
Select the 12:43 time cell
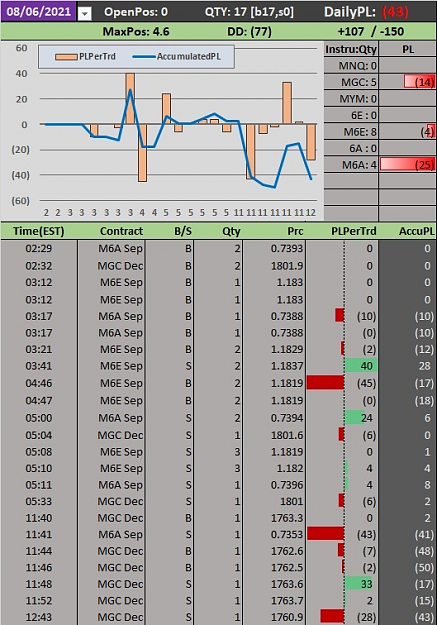click(39, 617)
